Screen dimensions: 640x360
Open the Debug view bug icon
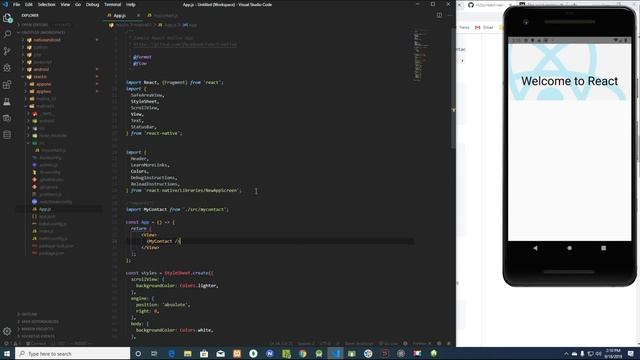click(7, 68)
